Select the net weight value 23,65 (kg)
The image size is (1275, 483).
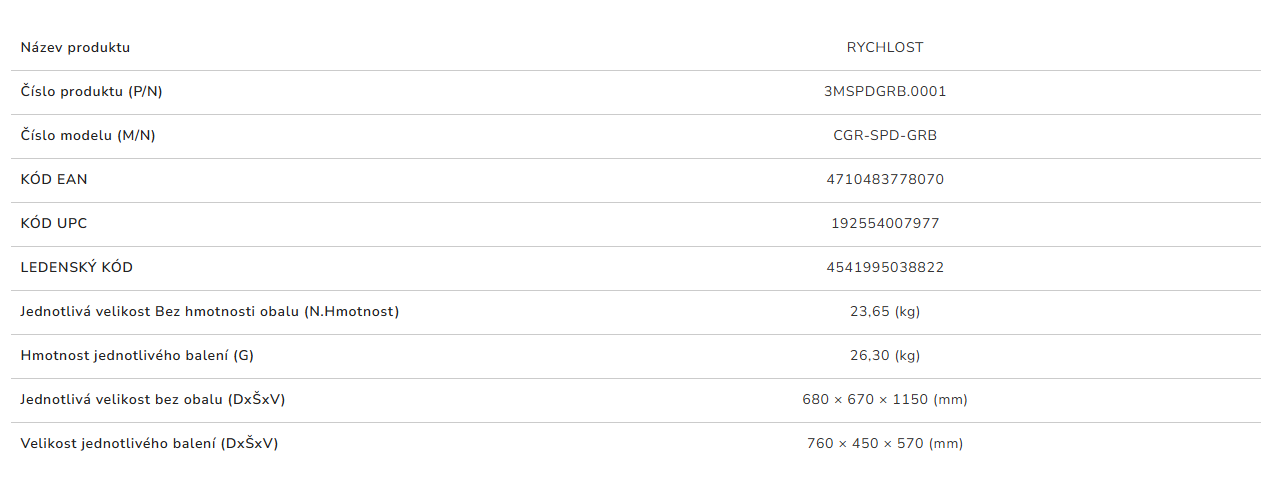pos(885,311)
